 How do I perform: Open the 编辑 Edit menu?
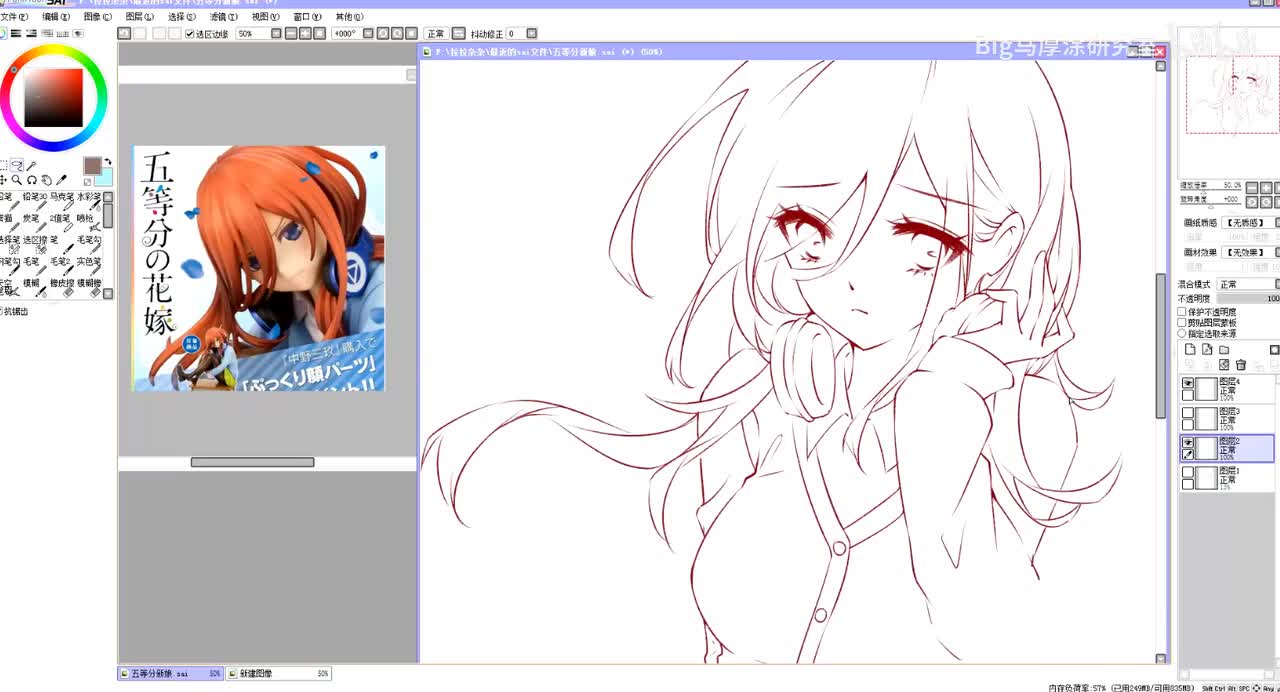point(56,17)
